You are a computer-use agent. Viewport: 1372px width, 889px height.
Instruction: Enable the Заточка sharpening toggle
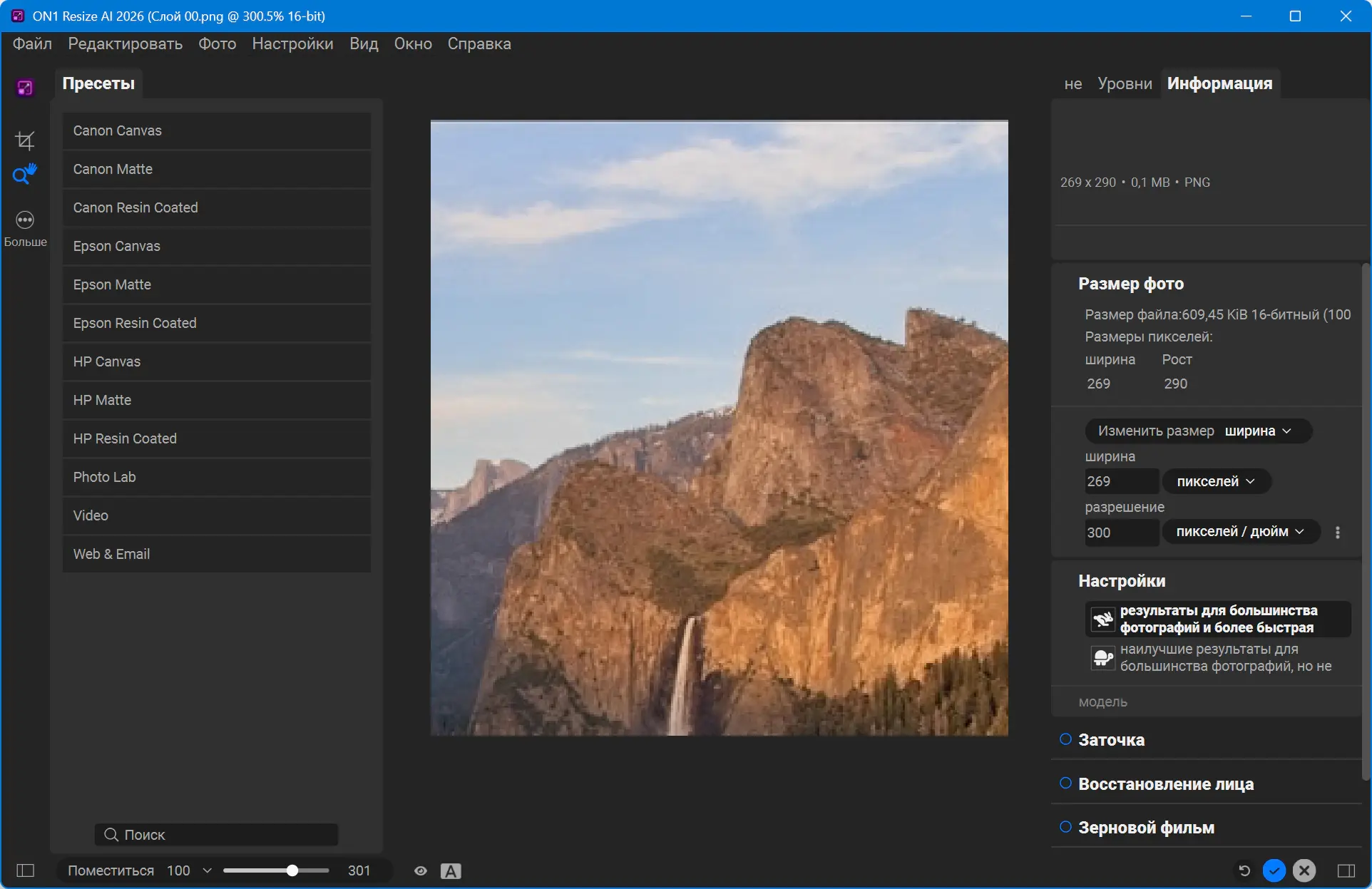(x=1065, y=739)
